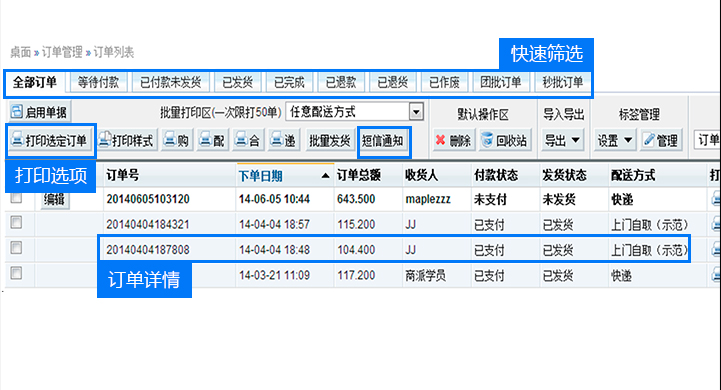Select the 已付款未发货 tab
Image resolution: width=721 pixels, height=390 pixels.
coord(171,83)
